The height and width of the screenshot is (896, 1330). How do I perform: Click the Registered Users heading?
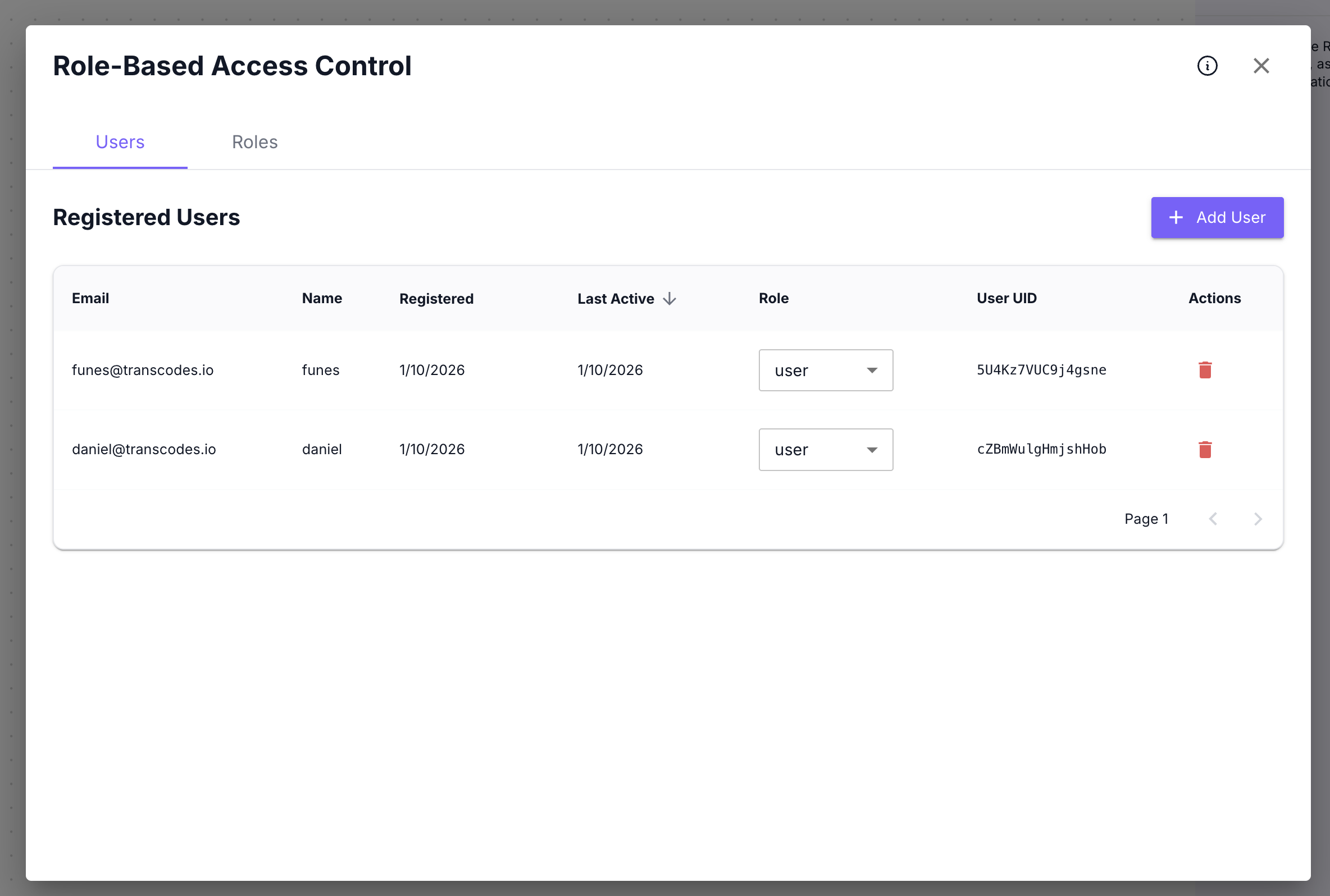[147, 217]
